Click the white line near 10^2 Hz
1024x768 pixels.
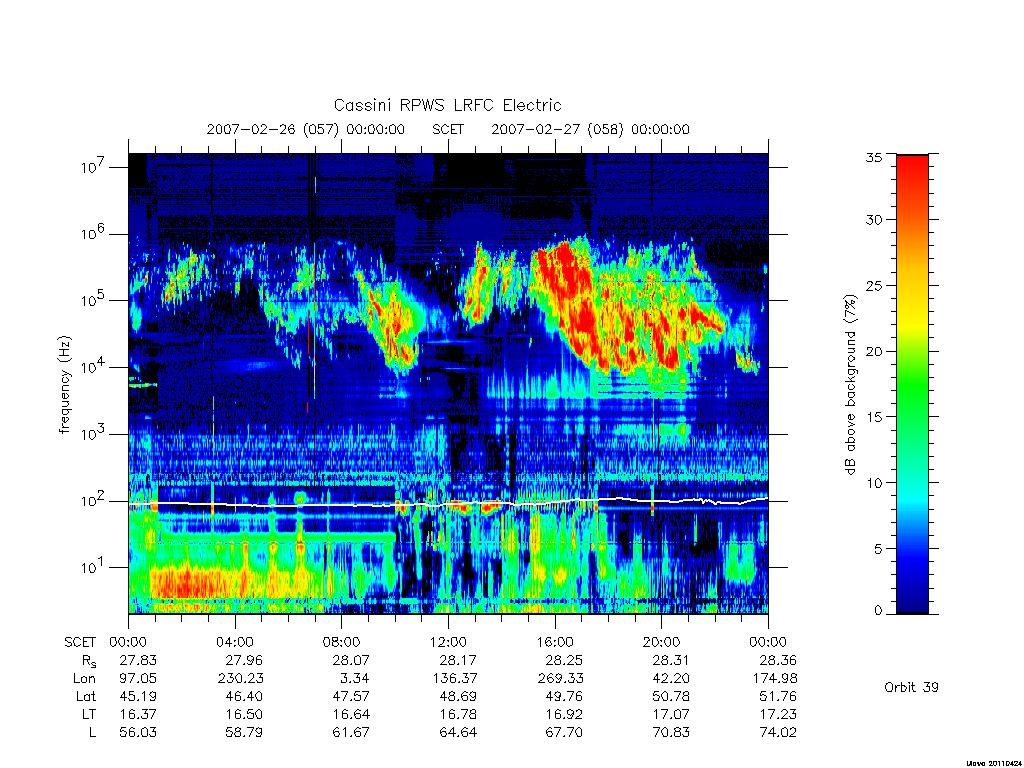click(448, 504)
